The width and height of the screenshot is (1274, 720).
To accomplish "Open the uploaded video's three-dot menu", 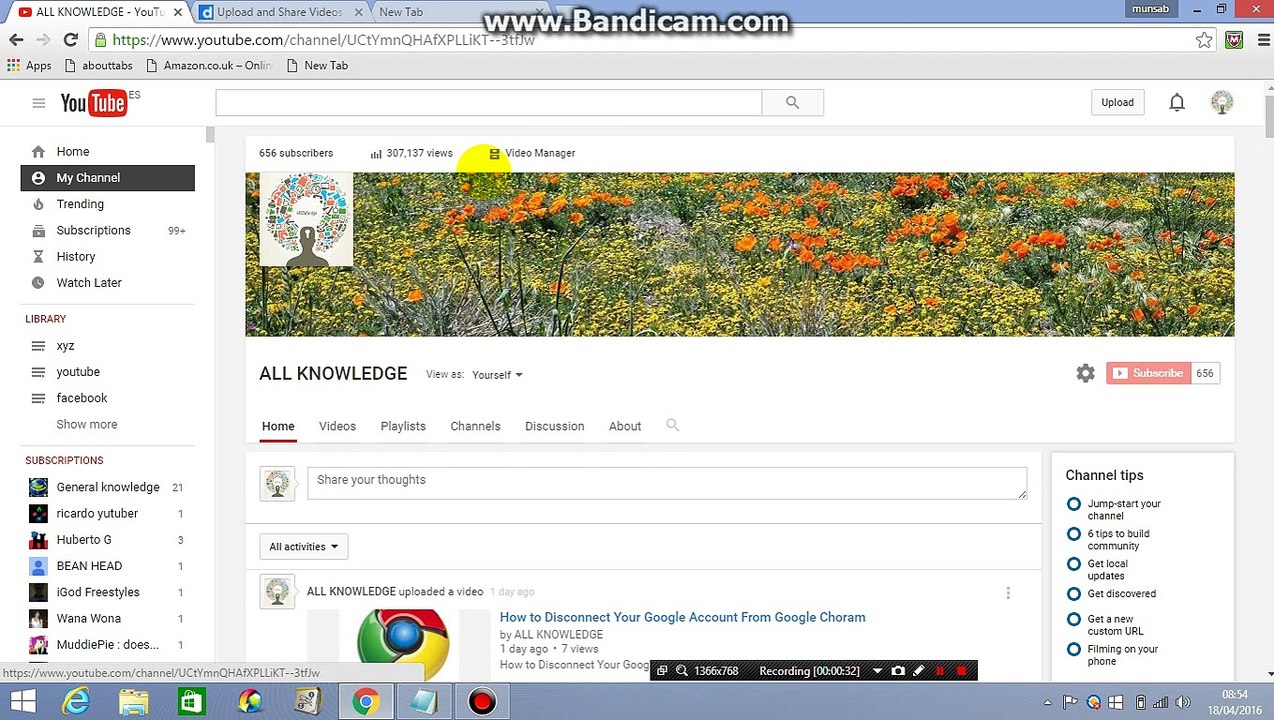I will pyautogui.click(x=1008, y=593).
